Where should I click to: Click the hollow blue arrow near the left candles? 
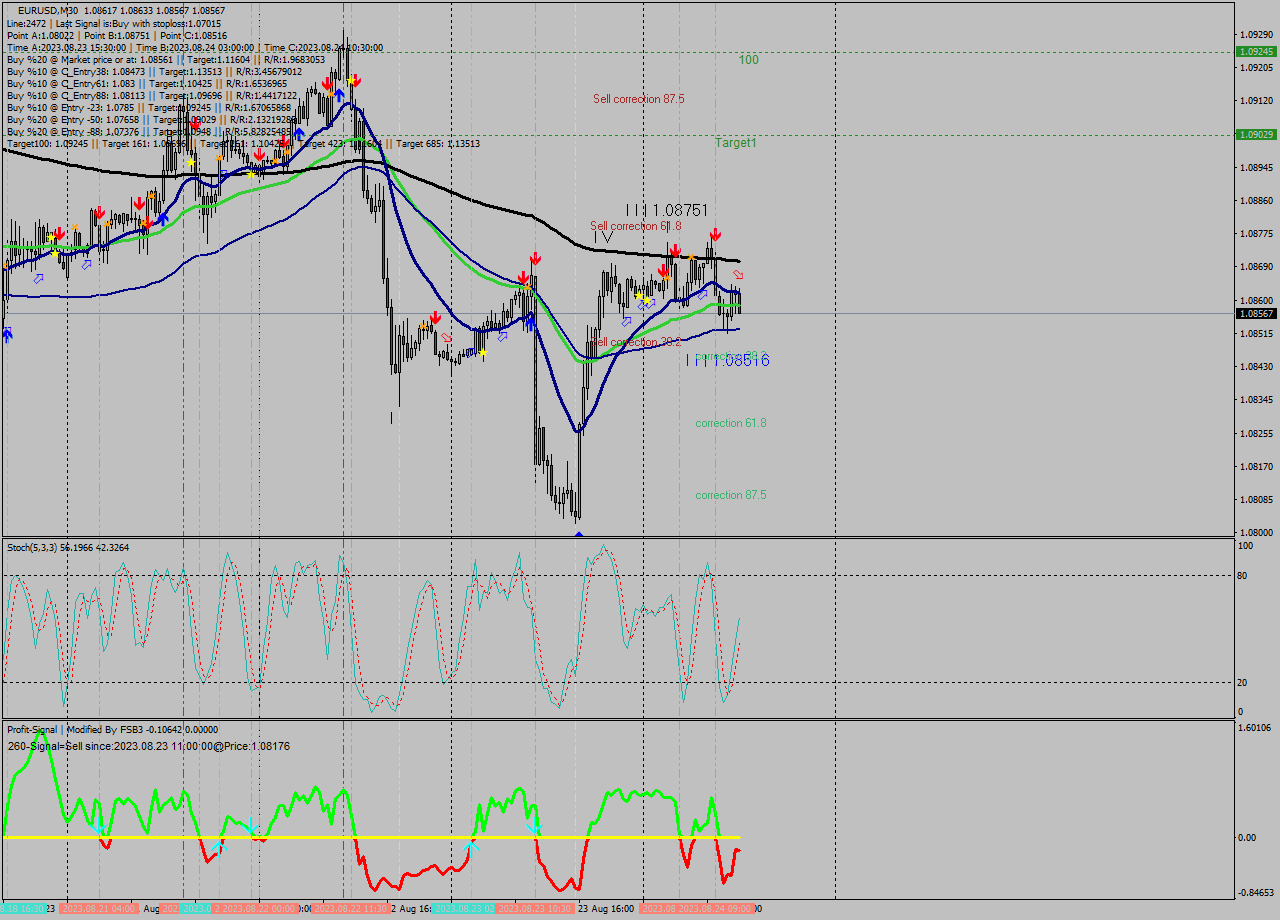pyautogui.click(x=38, y=278)
